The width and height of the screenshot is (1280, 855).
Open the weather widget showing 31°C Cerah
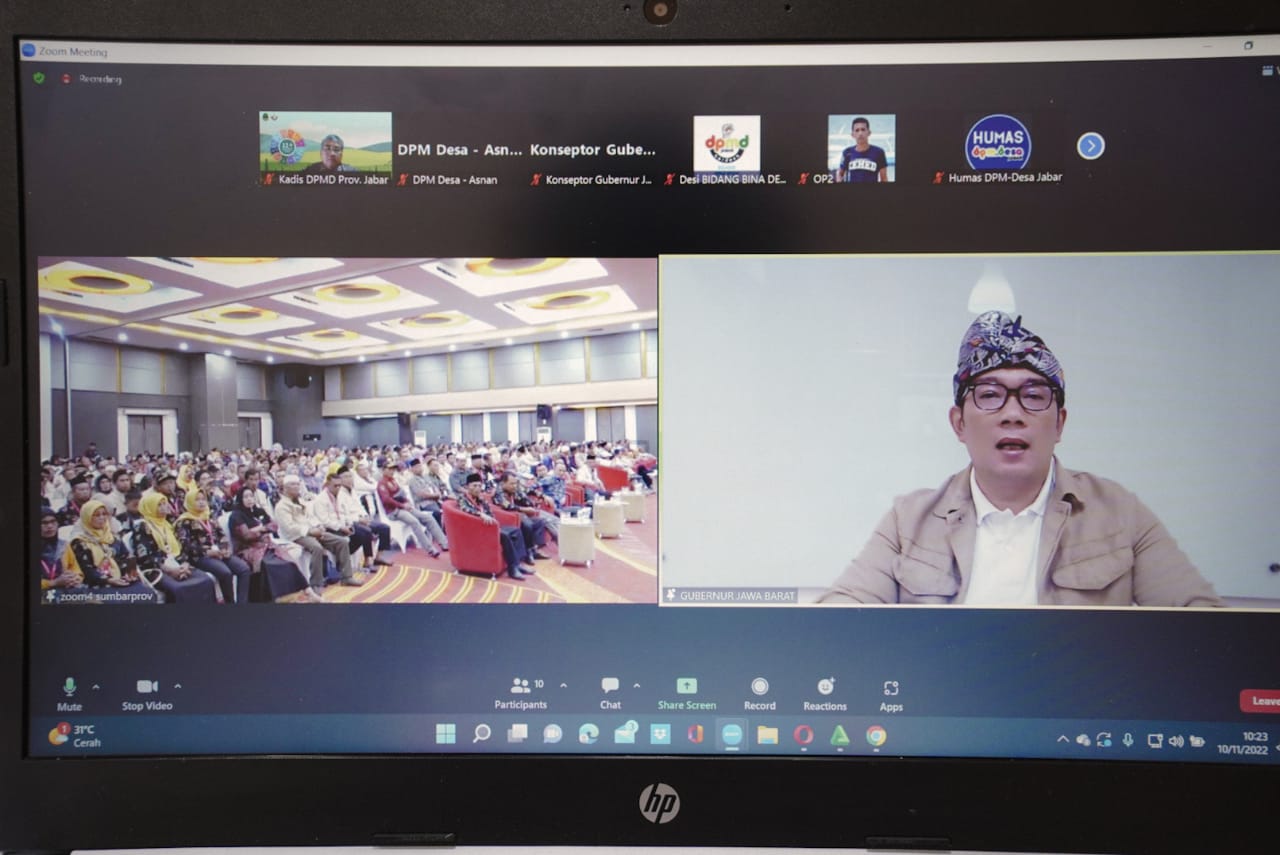click(76, 736)
